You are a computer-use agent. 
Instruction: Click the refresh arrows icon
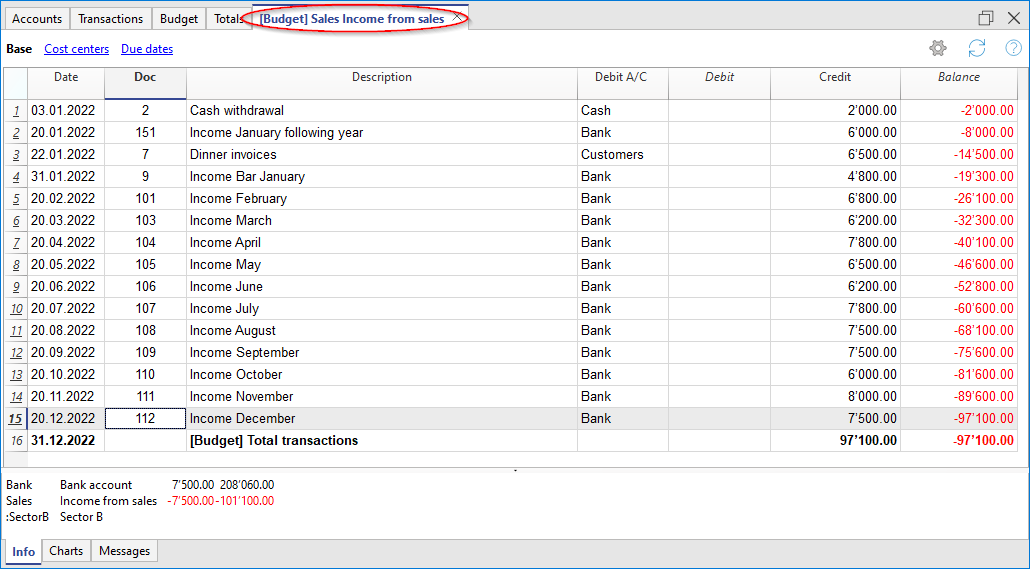(x=976, y=48)
